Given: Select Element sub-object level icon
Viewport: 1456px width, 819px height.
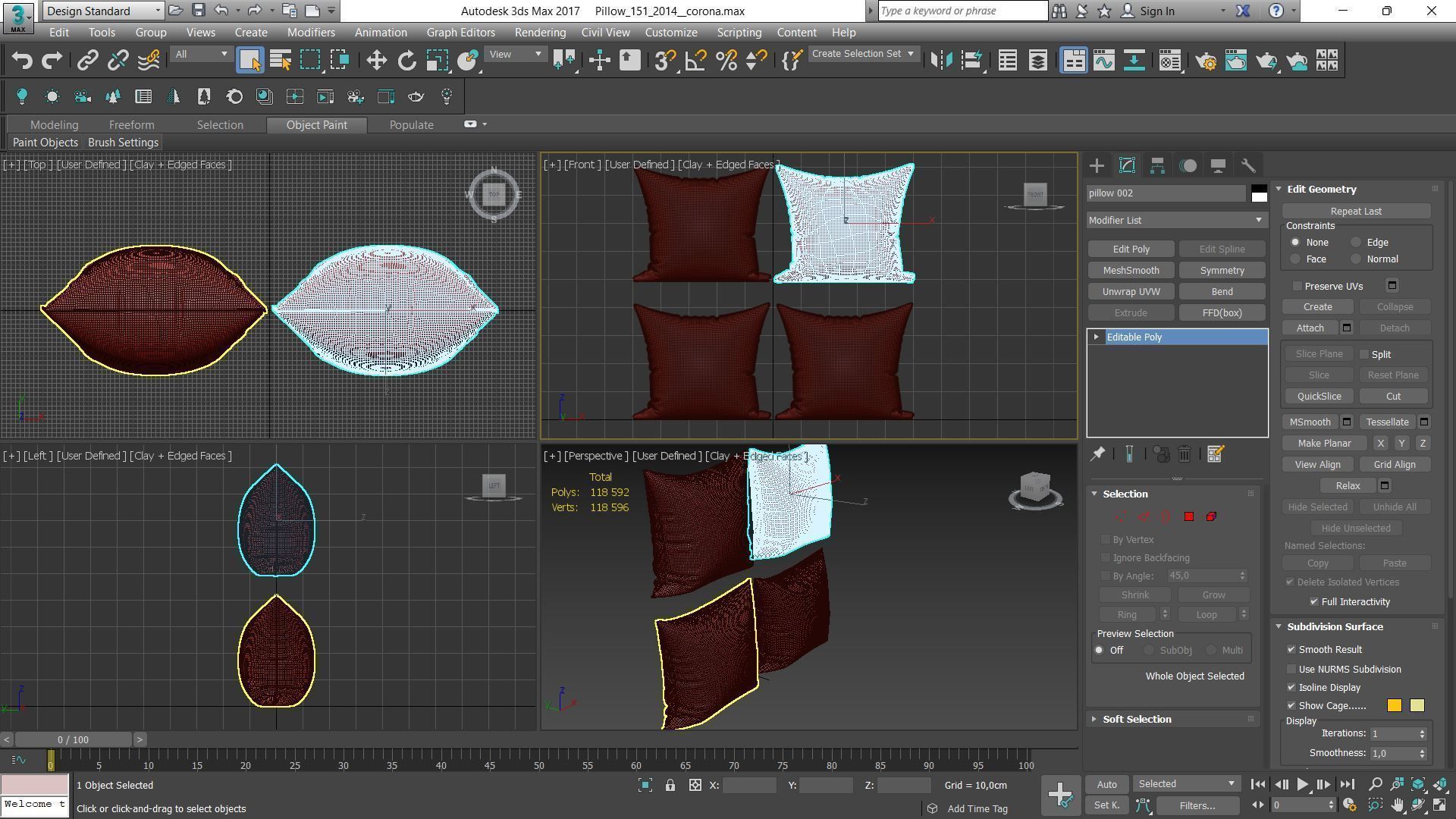Looking at the screenshot, I should click(1211, 516).
